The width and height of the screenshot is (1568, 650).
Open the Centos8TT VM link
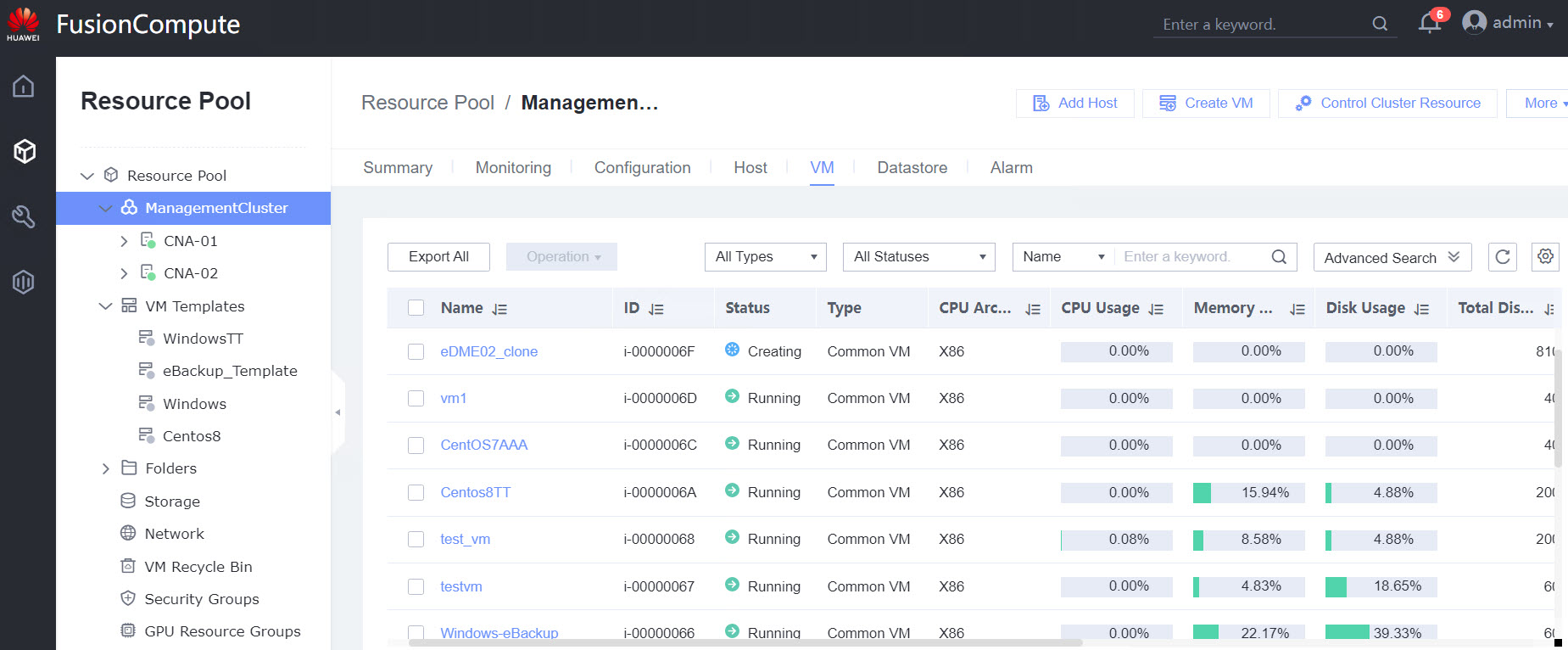click(x=476, y=492)
